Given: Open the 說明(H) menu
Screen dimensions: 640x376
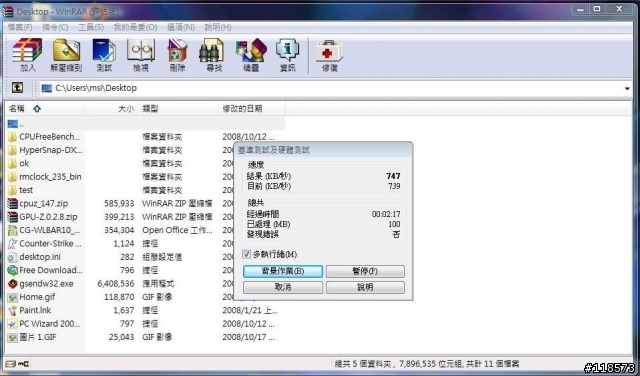Looking at the screenshot, I should click(x=218, y=27).
